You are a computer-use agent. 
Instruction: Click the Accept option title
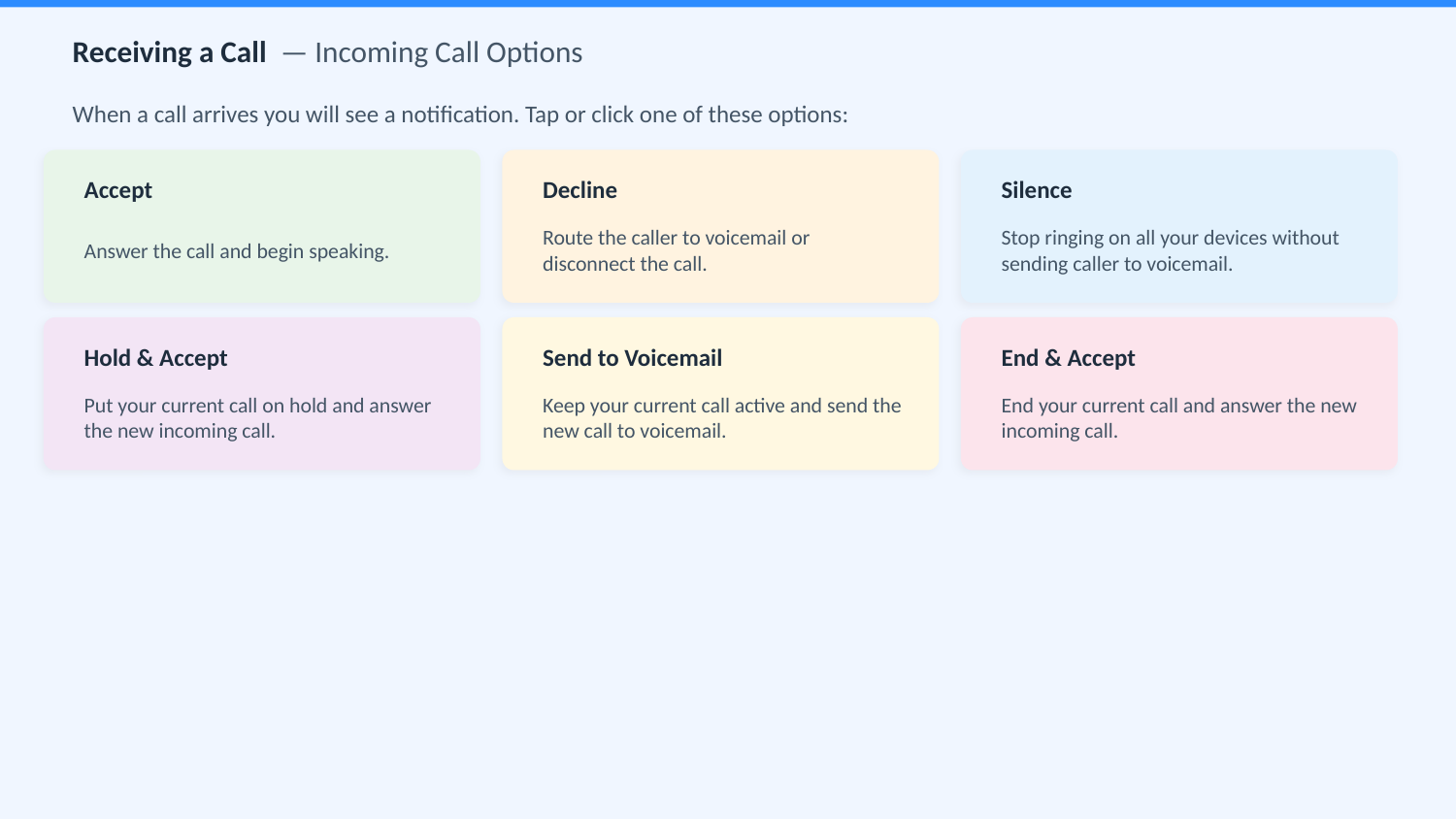[117, 190]
